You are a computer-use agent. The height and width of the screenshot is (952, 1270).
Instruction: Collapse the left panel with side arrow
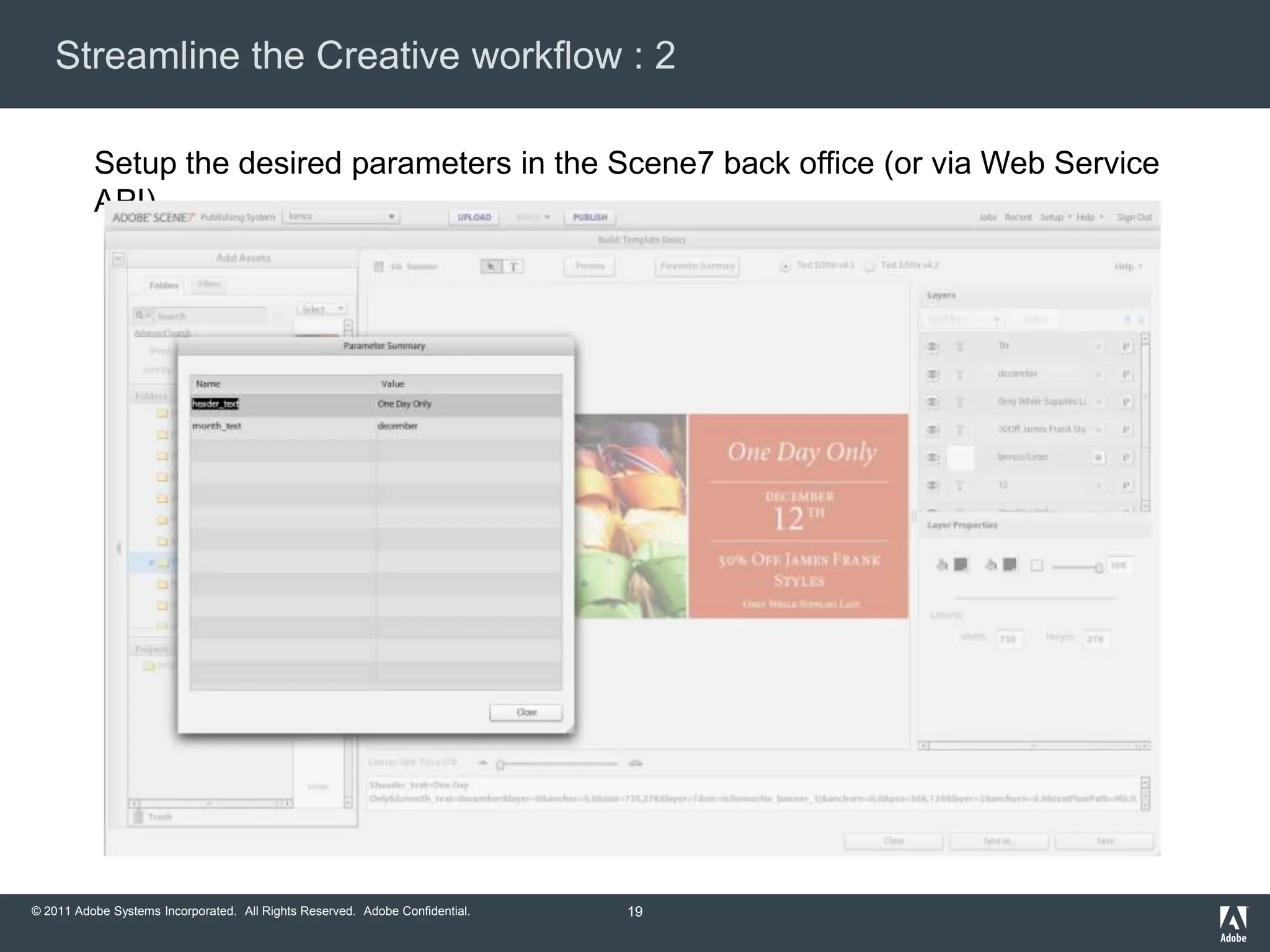click(118, 548)
